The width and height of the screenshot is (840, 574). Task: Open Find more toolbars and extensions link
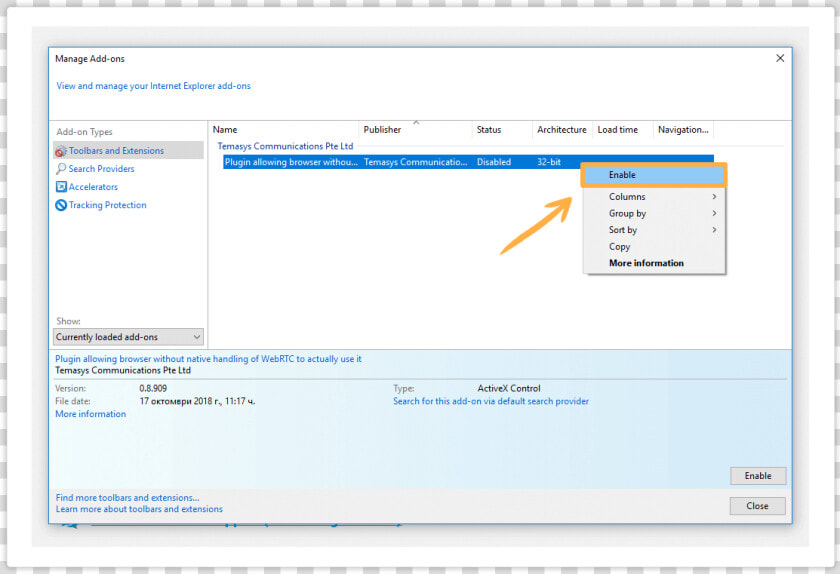128,498
